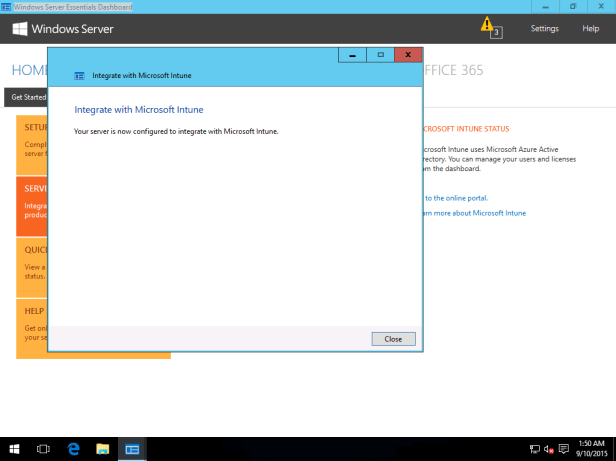Click the network icon in system tray
The image size is (616, 461).
tap(535, 449)
